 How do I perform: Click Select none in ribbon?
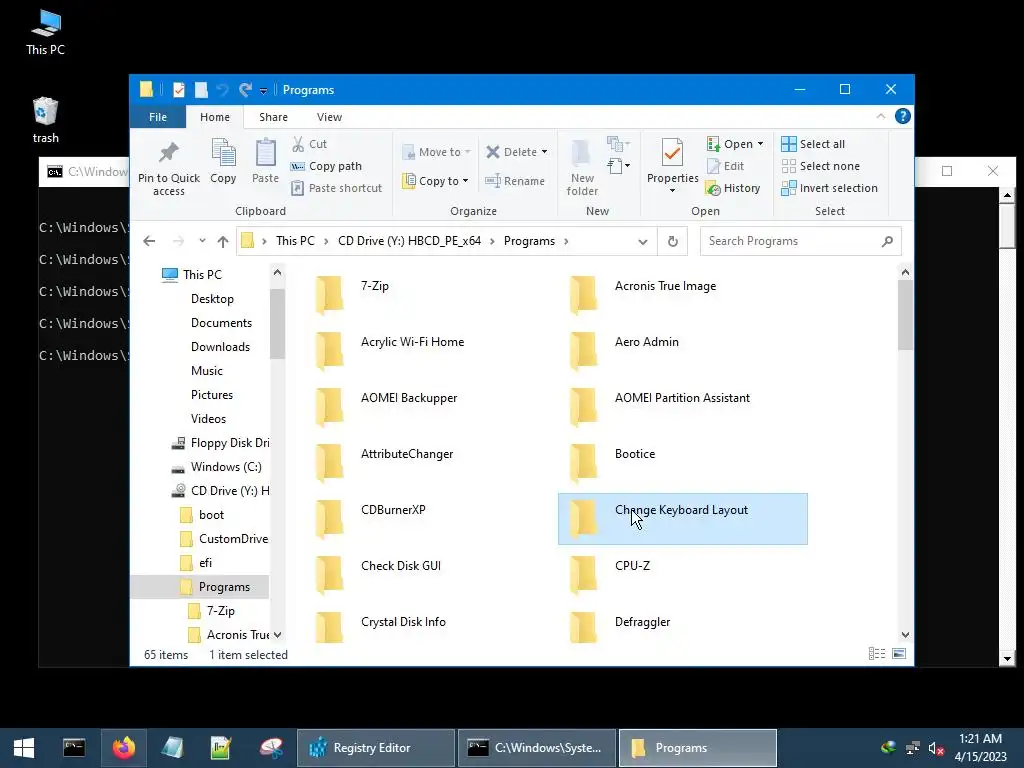click(x=820, y=166)
